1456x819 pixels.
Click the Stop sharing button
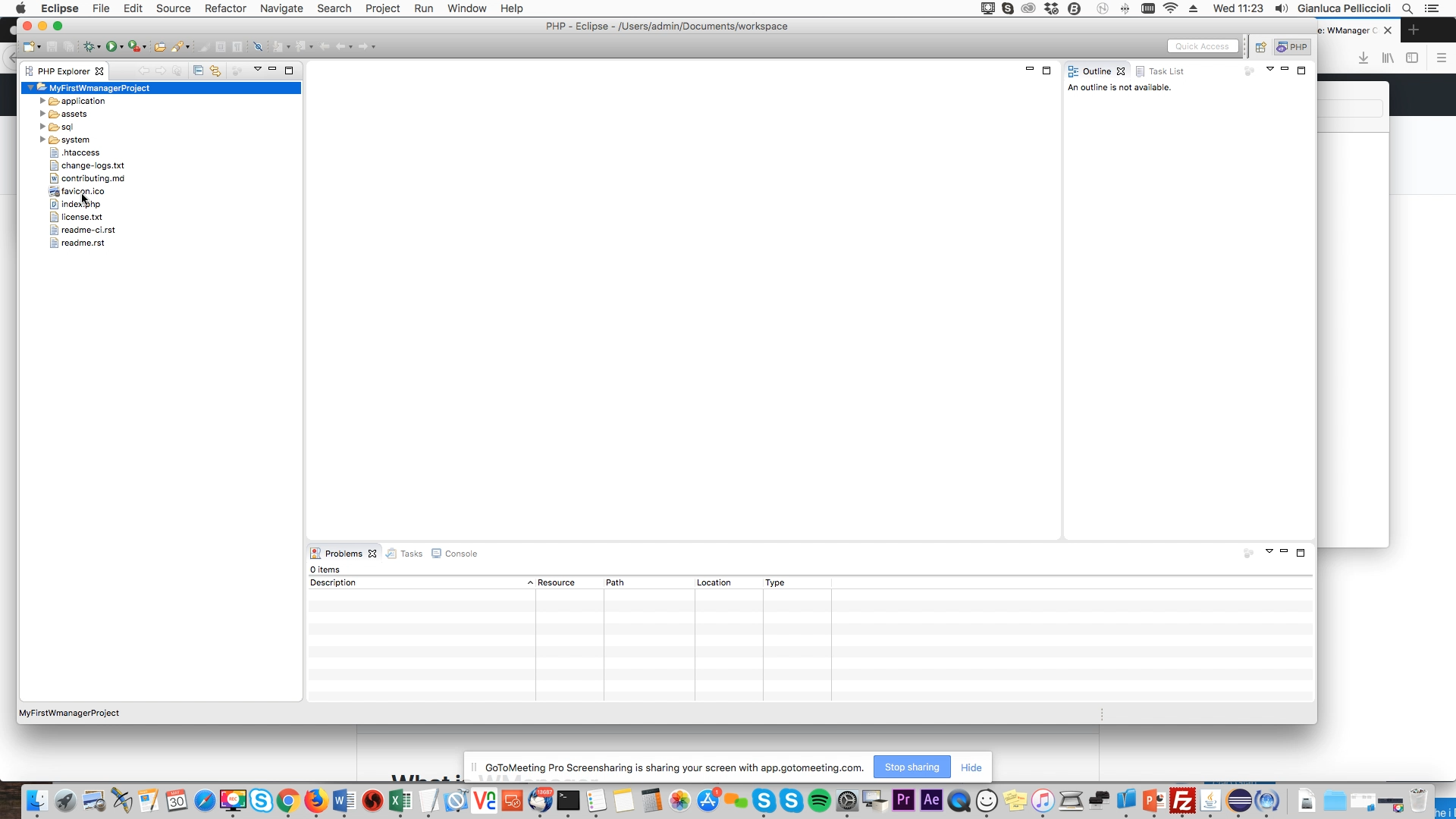(912, 767)
